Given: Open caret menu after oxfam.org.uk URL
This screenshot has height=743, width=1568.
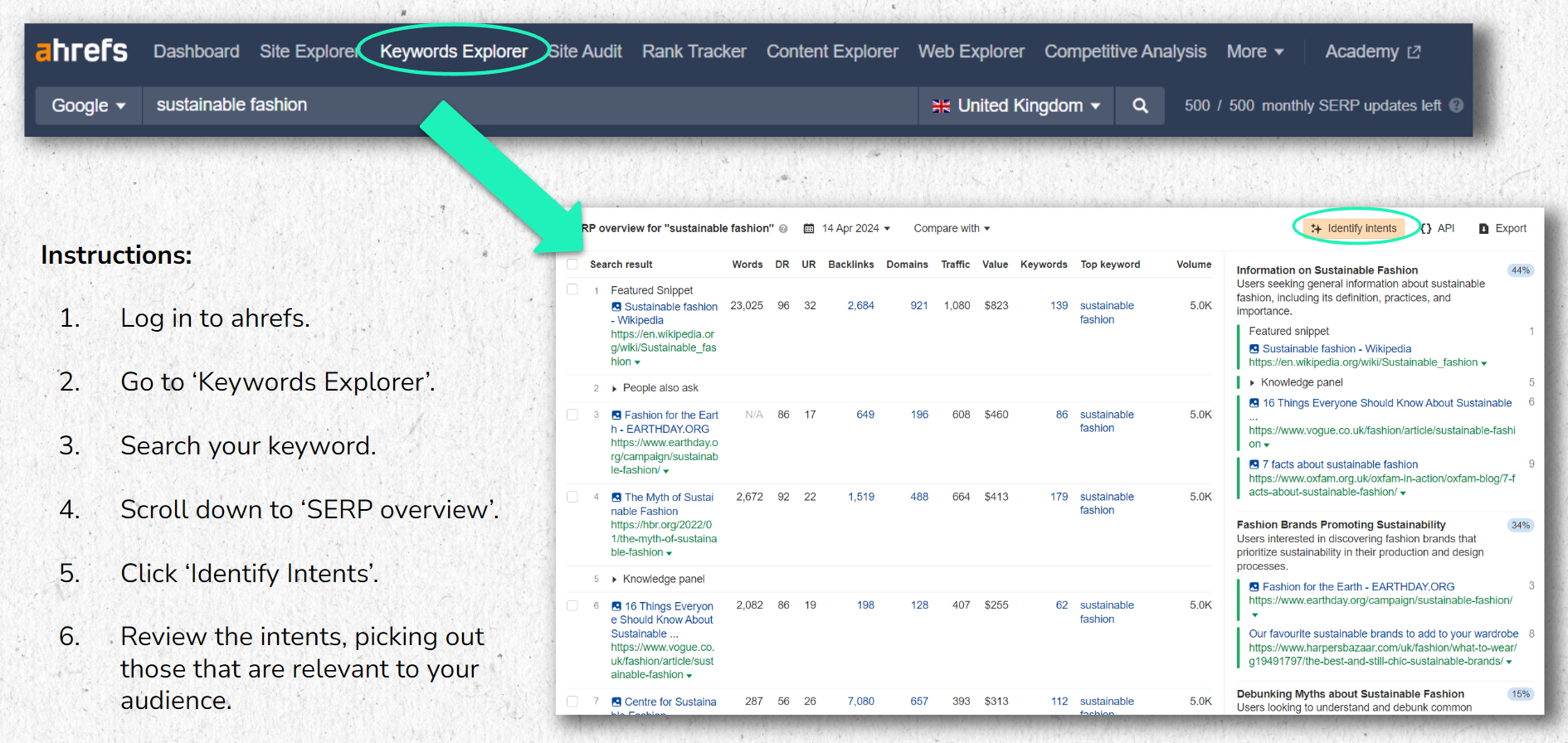Looking at the screenshot, I should tap(1403, 493).
